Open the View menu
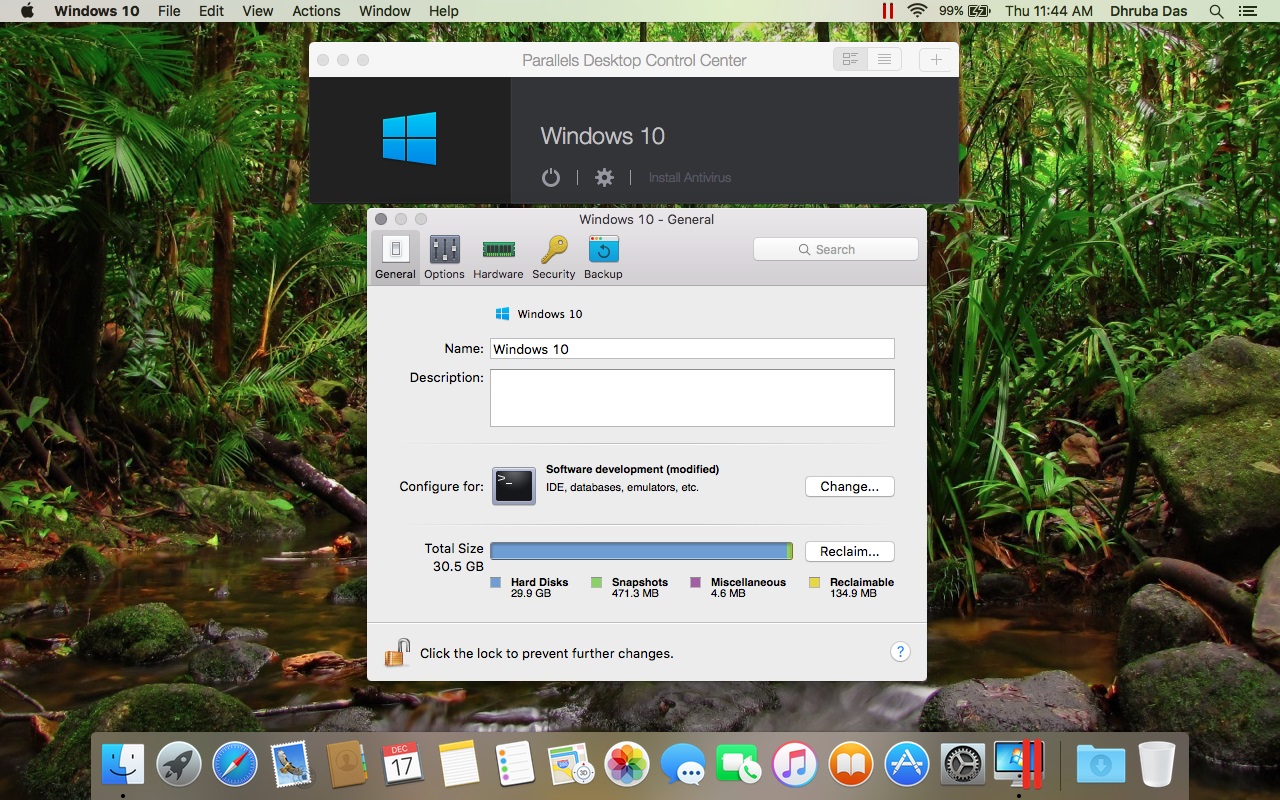 [x=258, y=11]
